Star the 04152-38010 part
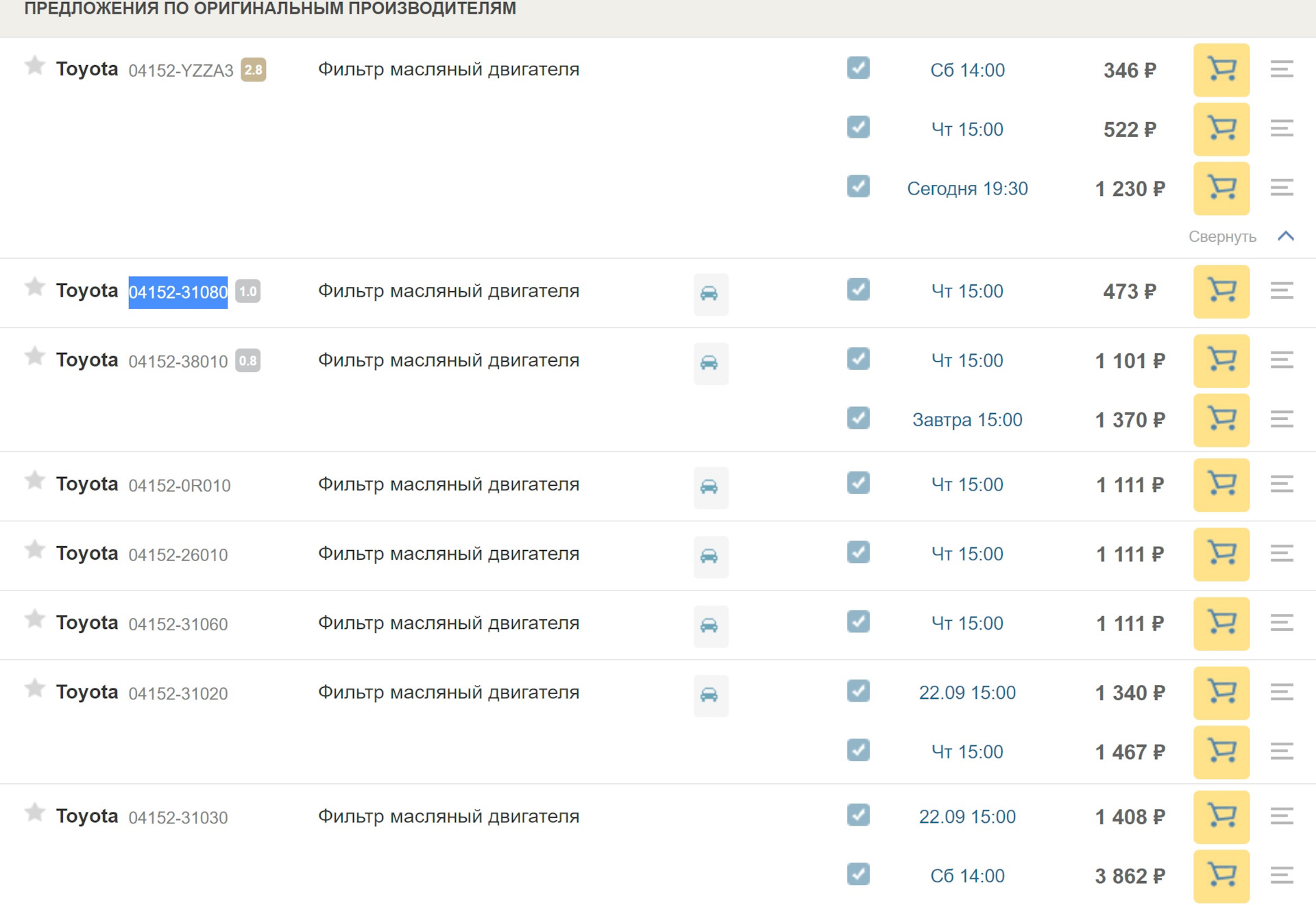 [x=34, y=356]
